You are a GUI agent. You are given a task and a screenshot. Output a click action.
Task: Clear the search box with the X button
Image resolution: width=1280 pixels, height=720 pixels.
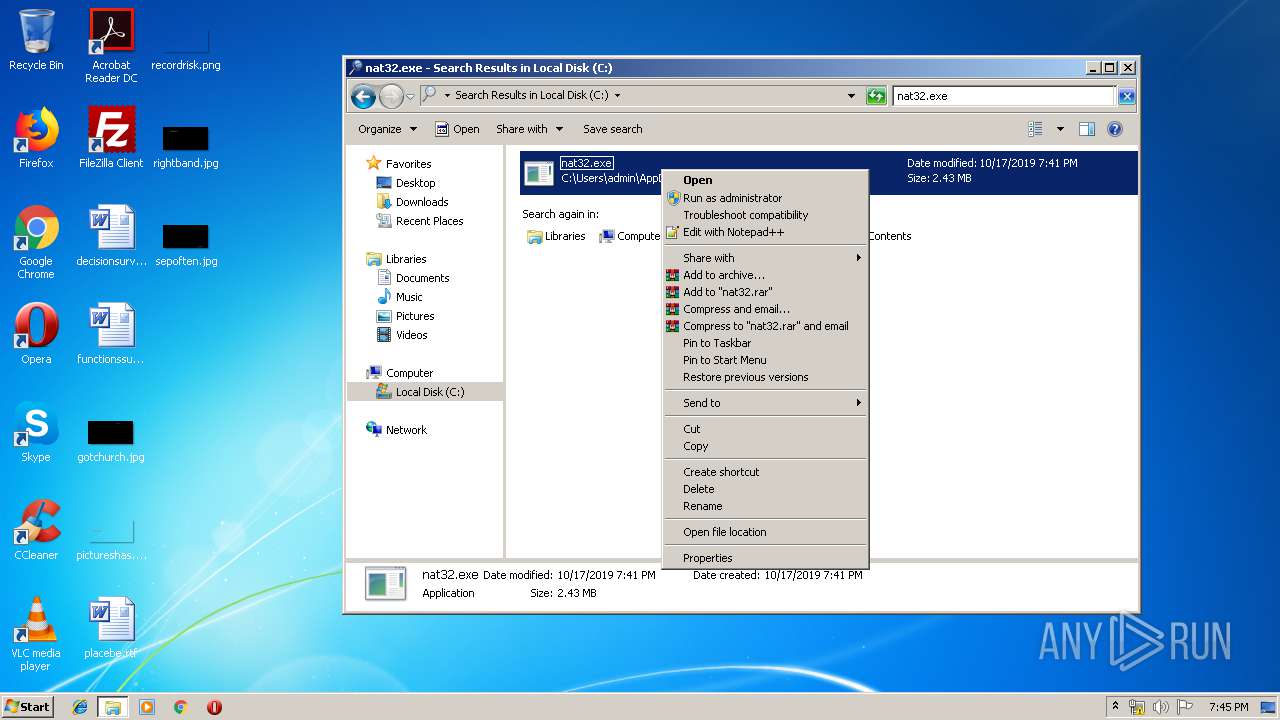pyautogui.click(x=1126, y=96)
